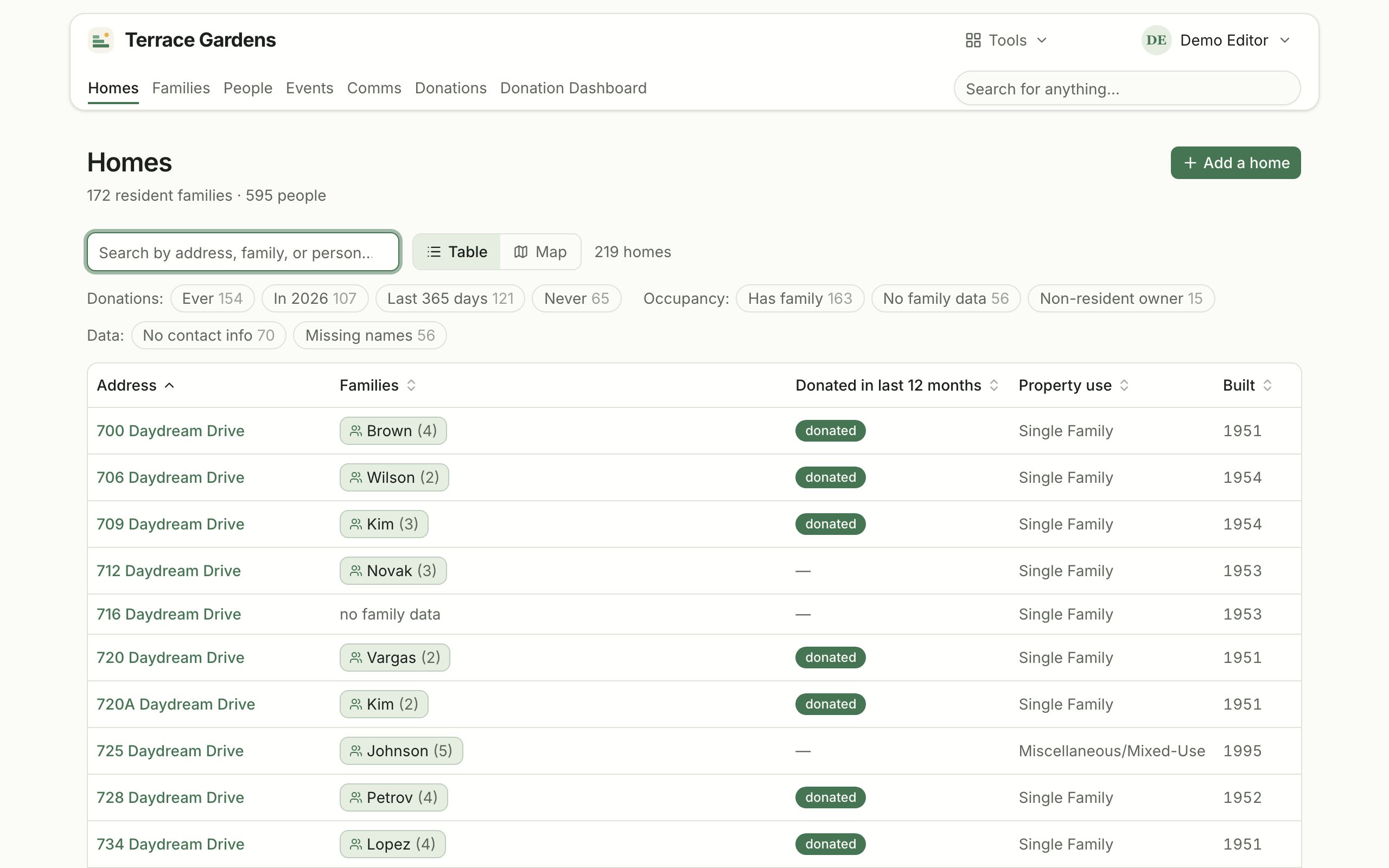This screenshot has height=868, width=1389.
Task: Click the Terrace Gardens logo icon
Action: point(100,40)
